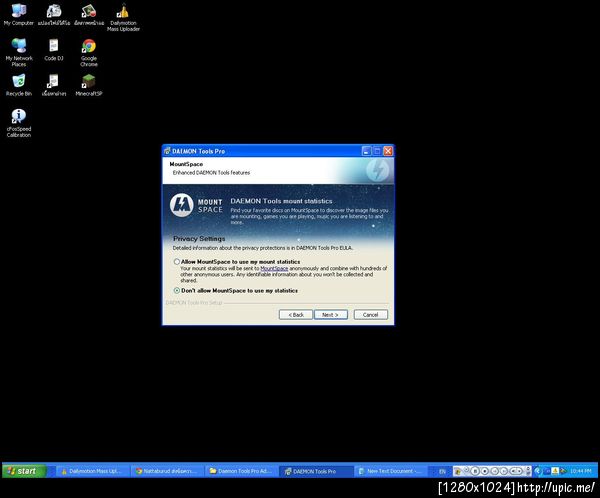Click the yellow warning tray icon
This screenshot has width=600, height=498.
555,471
